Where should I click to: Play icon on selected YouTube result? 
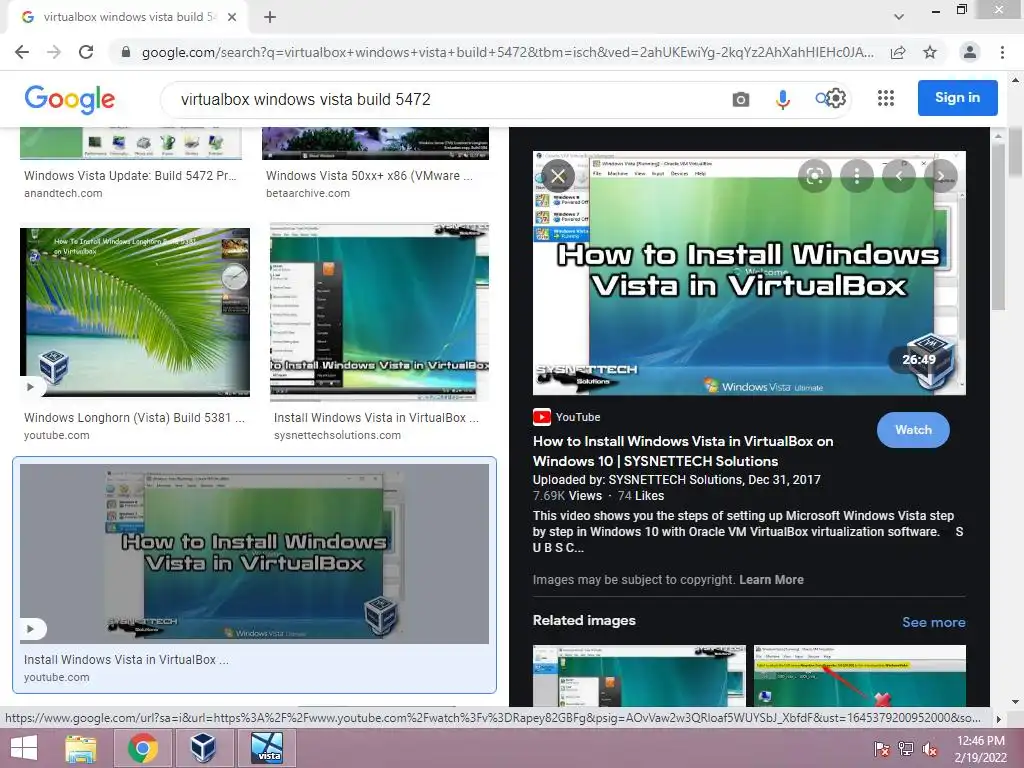(x=30, y=629)
